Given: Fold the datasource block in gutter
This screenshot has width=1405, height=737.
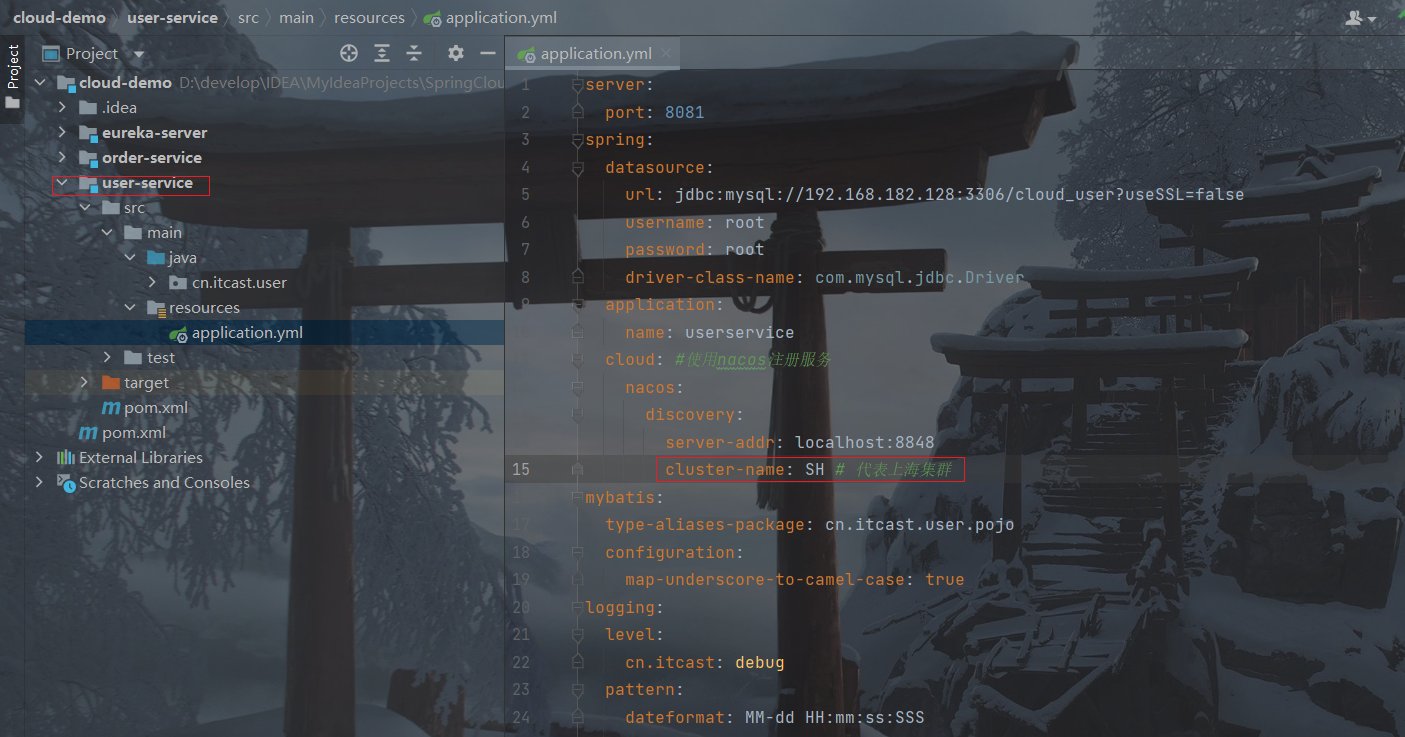Looking at the screenshot, I should click(x=577, y=168).
